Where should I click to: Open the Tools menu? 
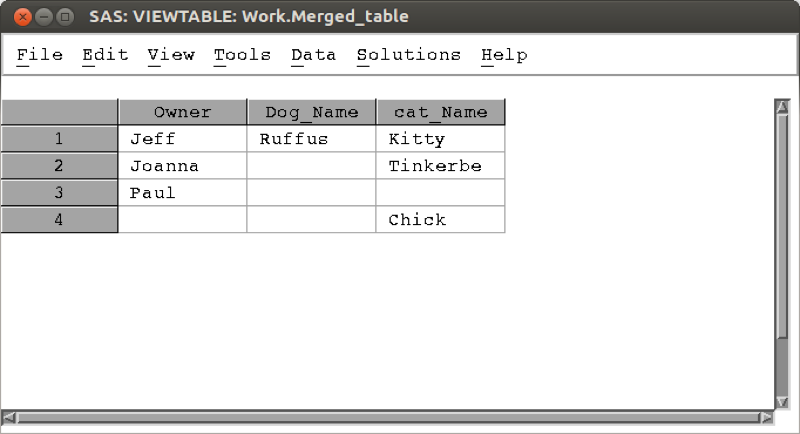[x=242, y=55]
